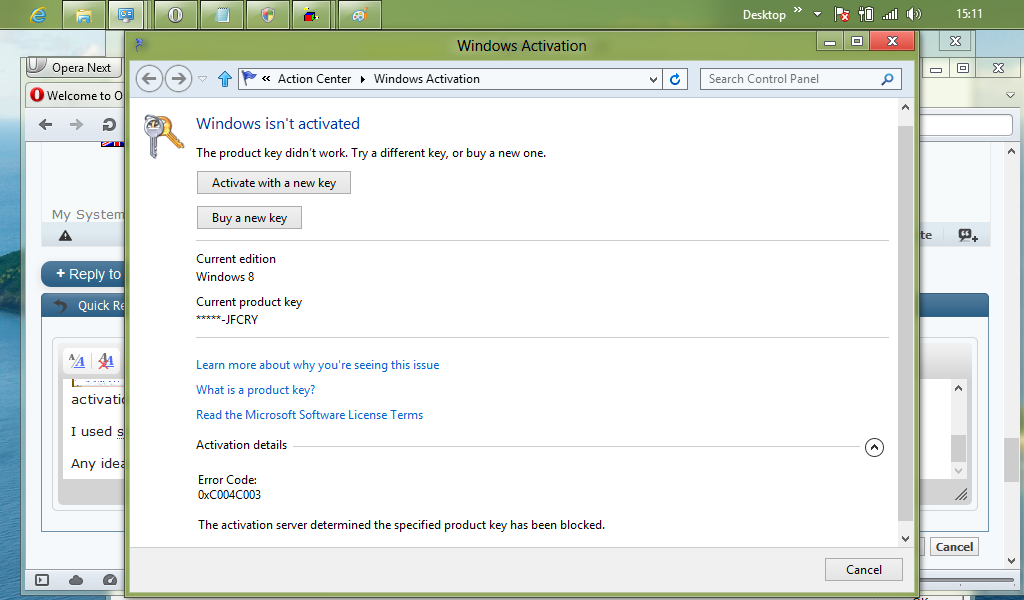The width and height of the screenshot is (1024, 600).
Task: Go back in Windows Activation window
Action: pyautogui.click(x=150, y=79)
